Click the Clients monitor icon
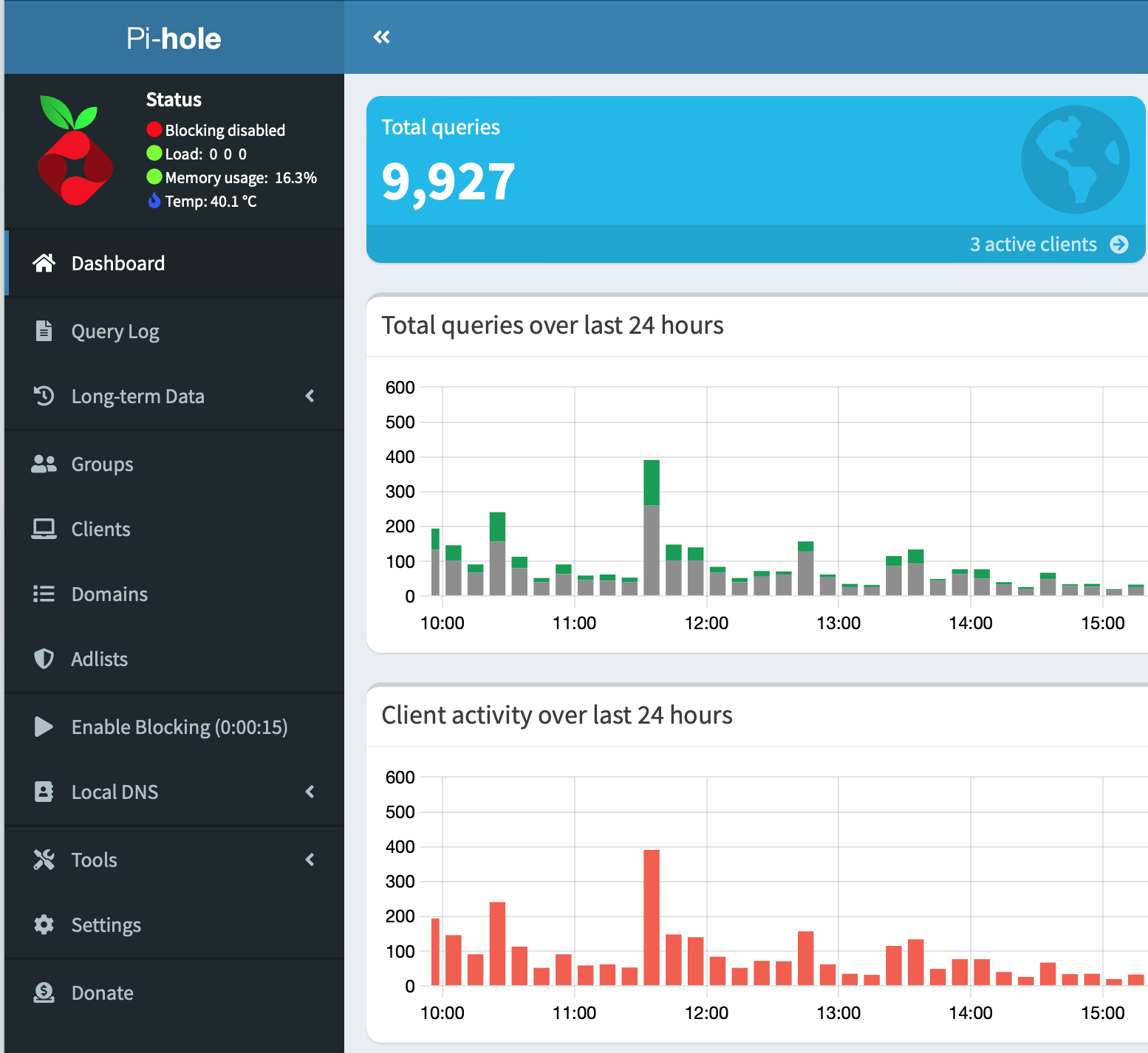The width and height of the screenshot is (1148, 1053). (44, 529)
